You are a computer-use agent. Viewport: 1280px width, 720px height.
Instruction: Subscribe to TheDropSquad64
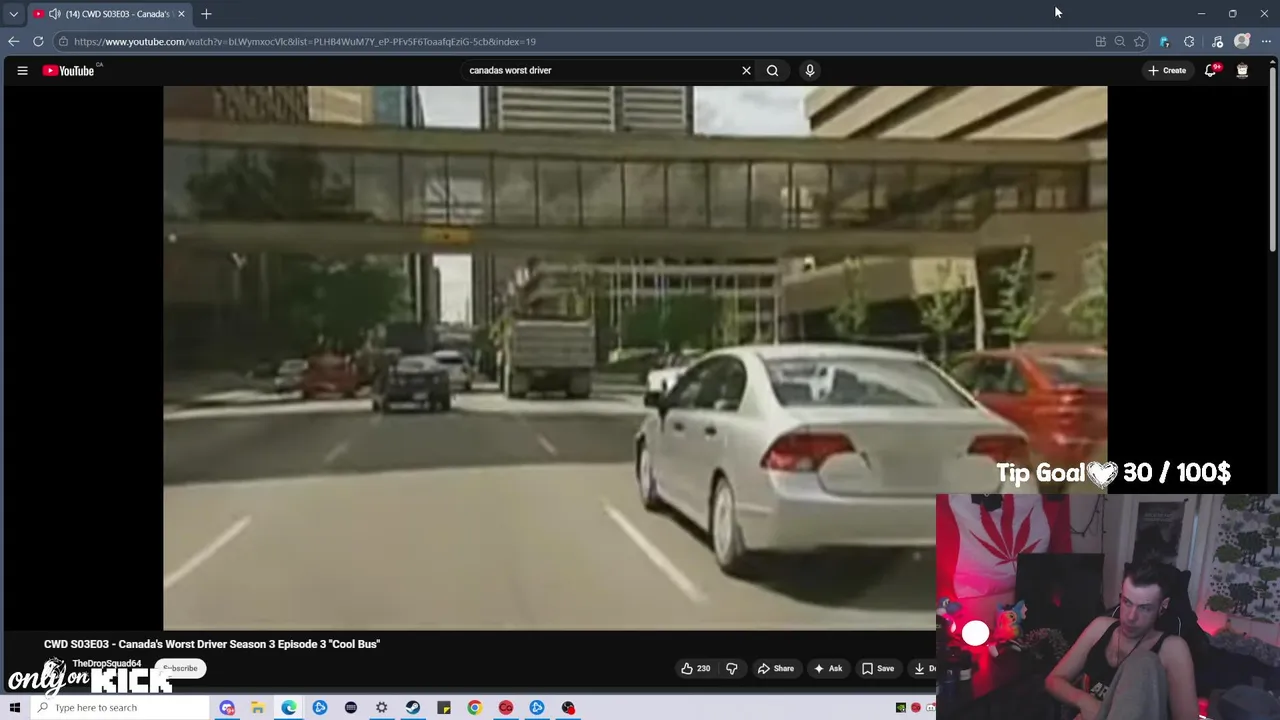[181, 668]
